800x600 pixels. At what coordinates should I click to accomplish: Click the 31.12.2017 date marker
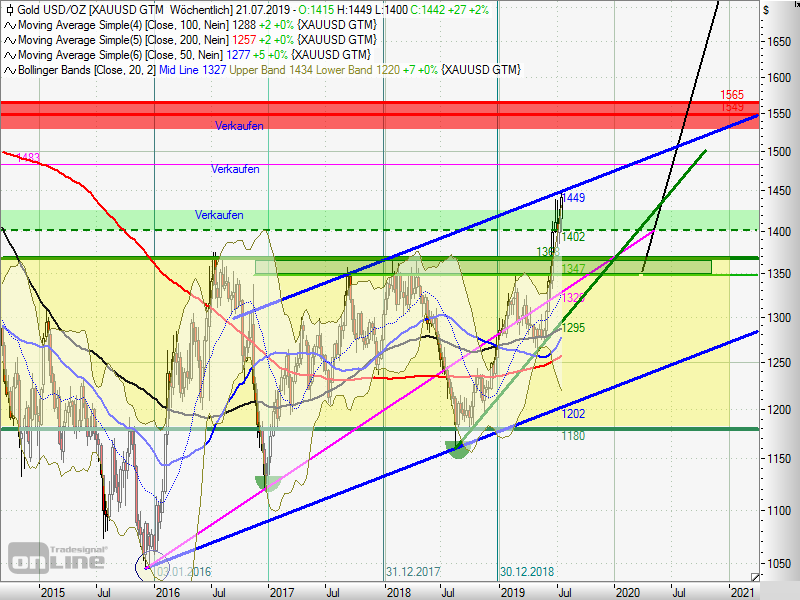[x=413, y=571]
